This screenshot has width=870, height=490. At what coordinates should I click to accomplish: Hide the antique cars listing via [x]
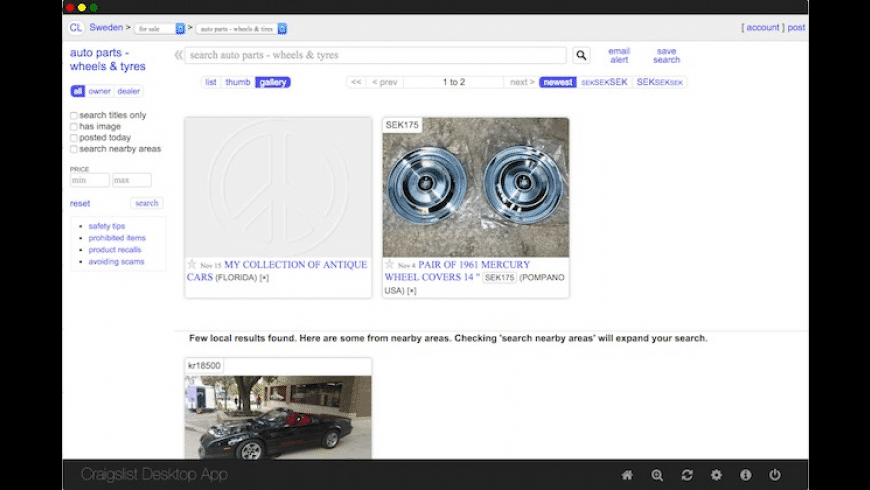pyautogui.click(x=264, y=277)
